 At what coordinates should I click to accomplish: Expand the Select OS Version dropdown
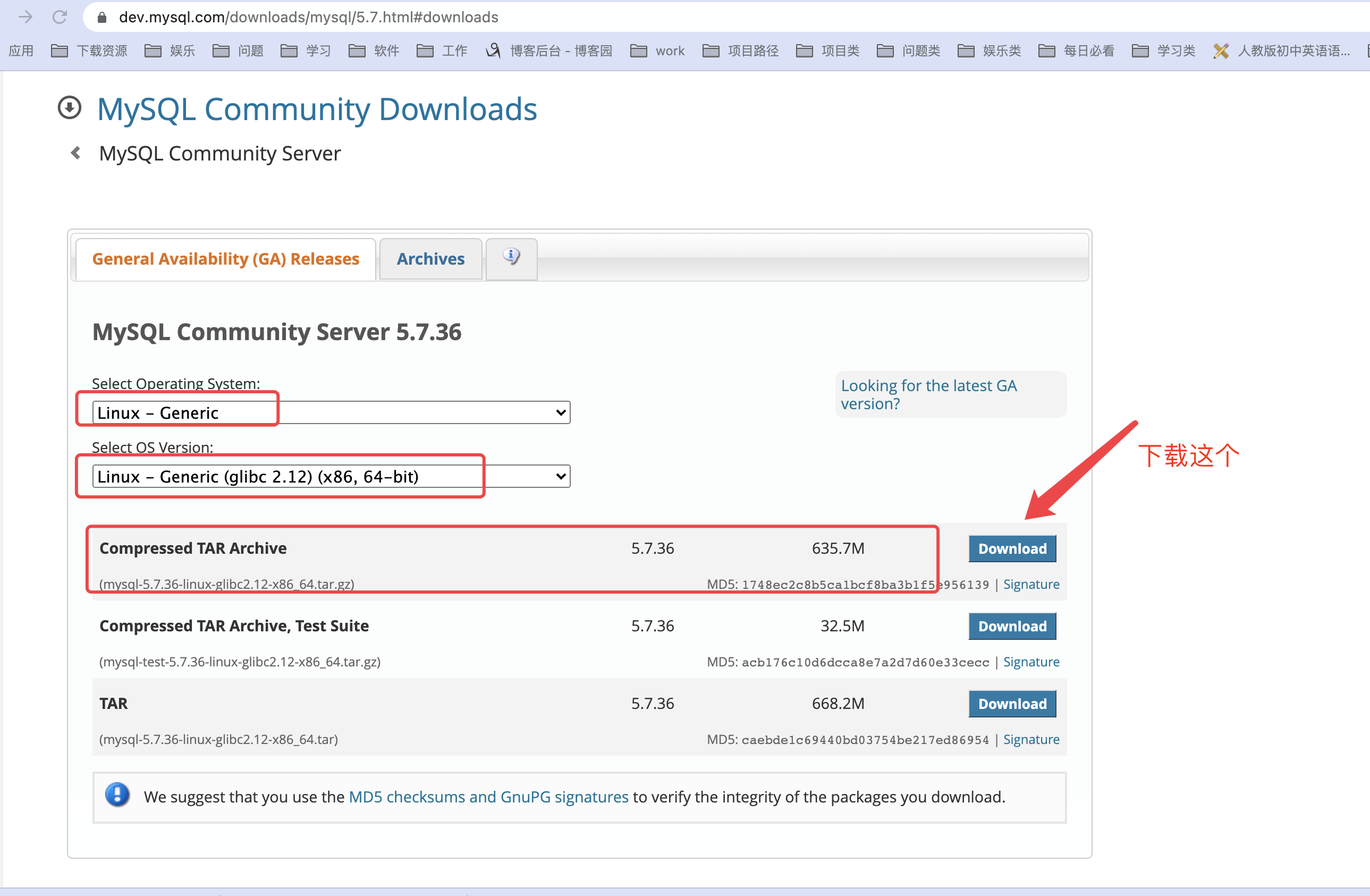point(331,477)
